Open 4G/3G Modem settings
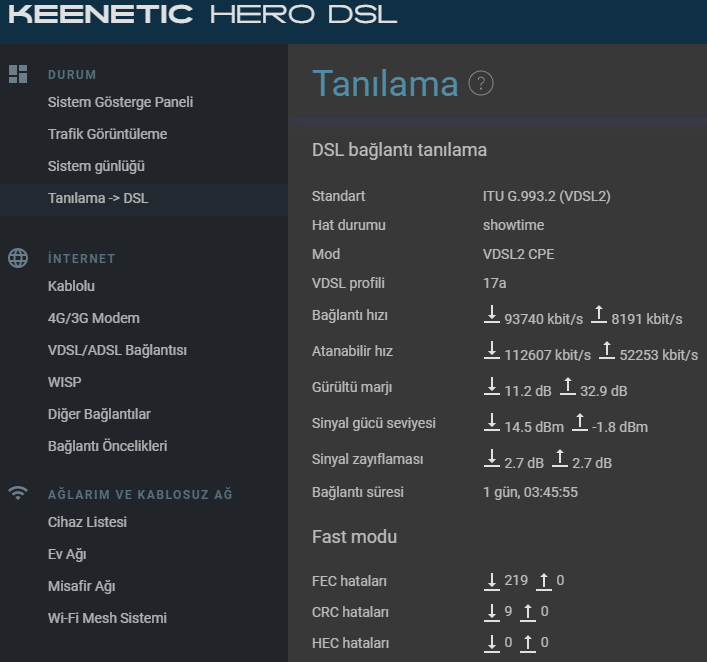This screenshot has height=662, width=707. click(x=94, y=318)
